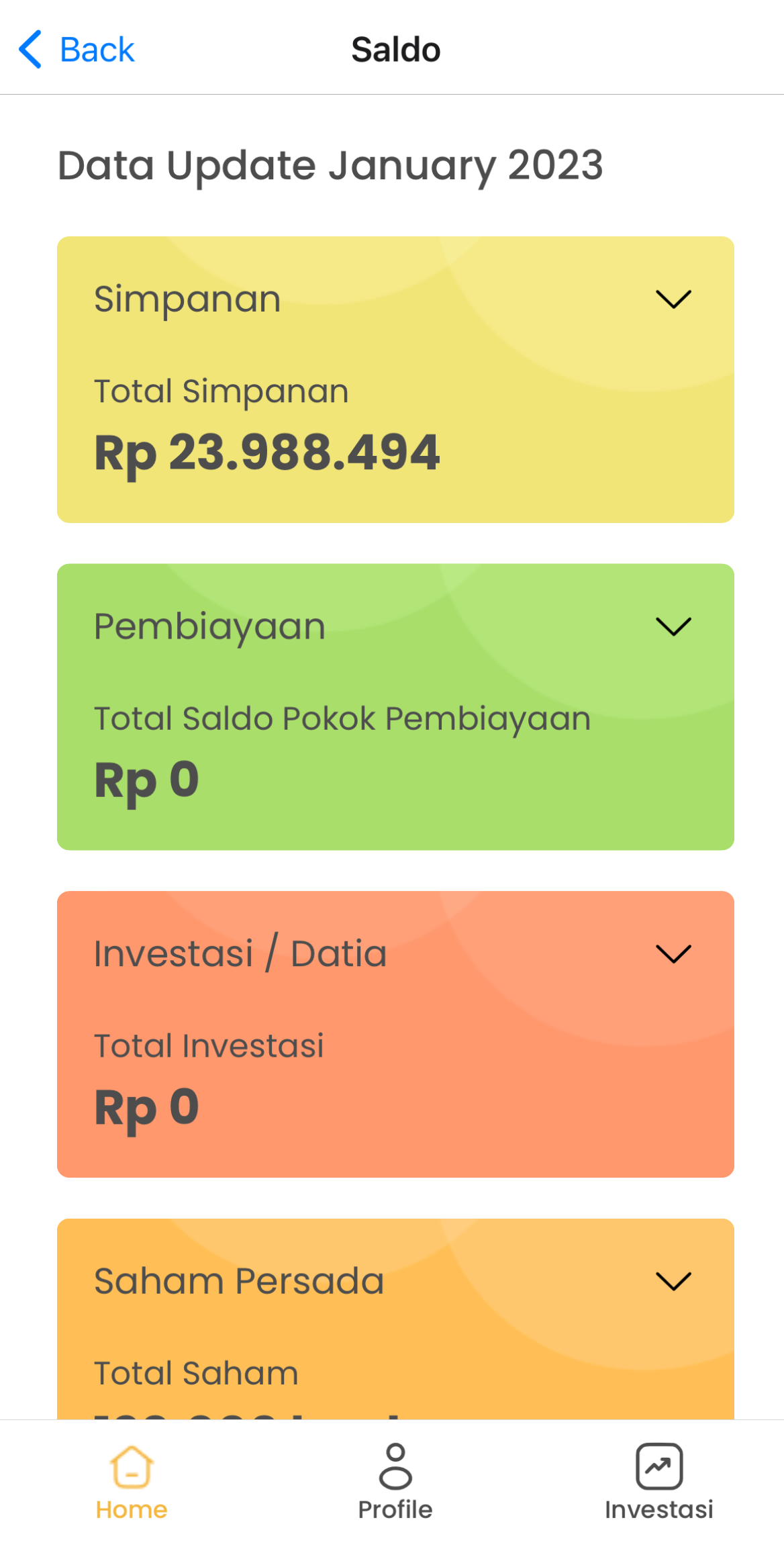The image size is (784, 1553).
Task: Go to the Home tab label
Action: point(132,1509)
